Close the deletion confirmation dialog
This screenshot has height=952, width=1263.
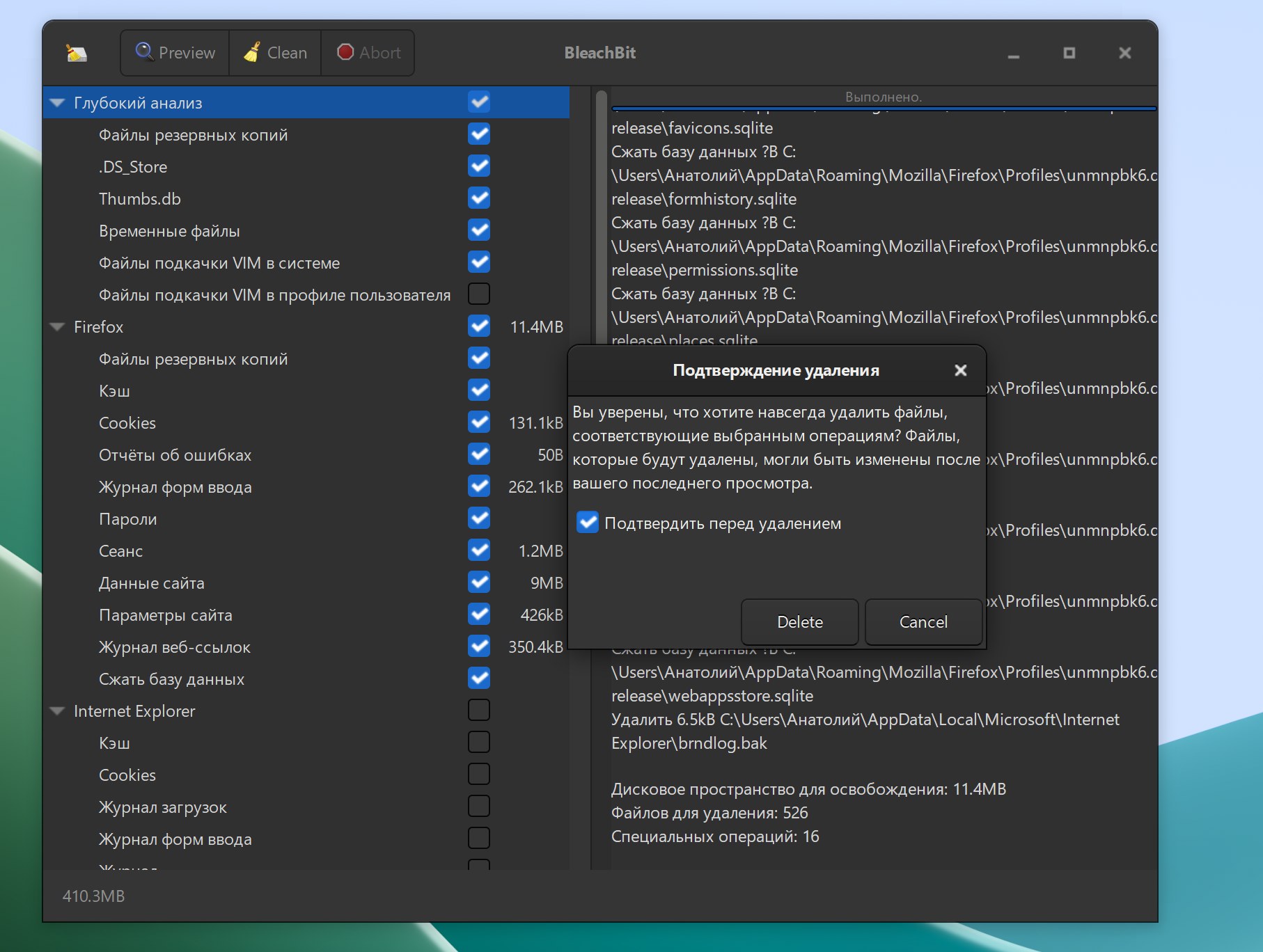pyautogui.click(x=960, y=370)
